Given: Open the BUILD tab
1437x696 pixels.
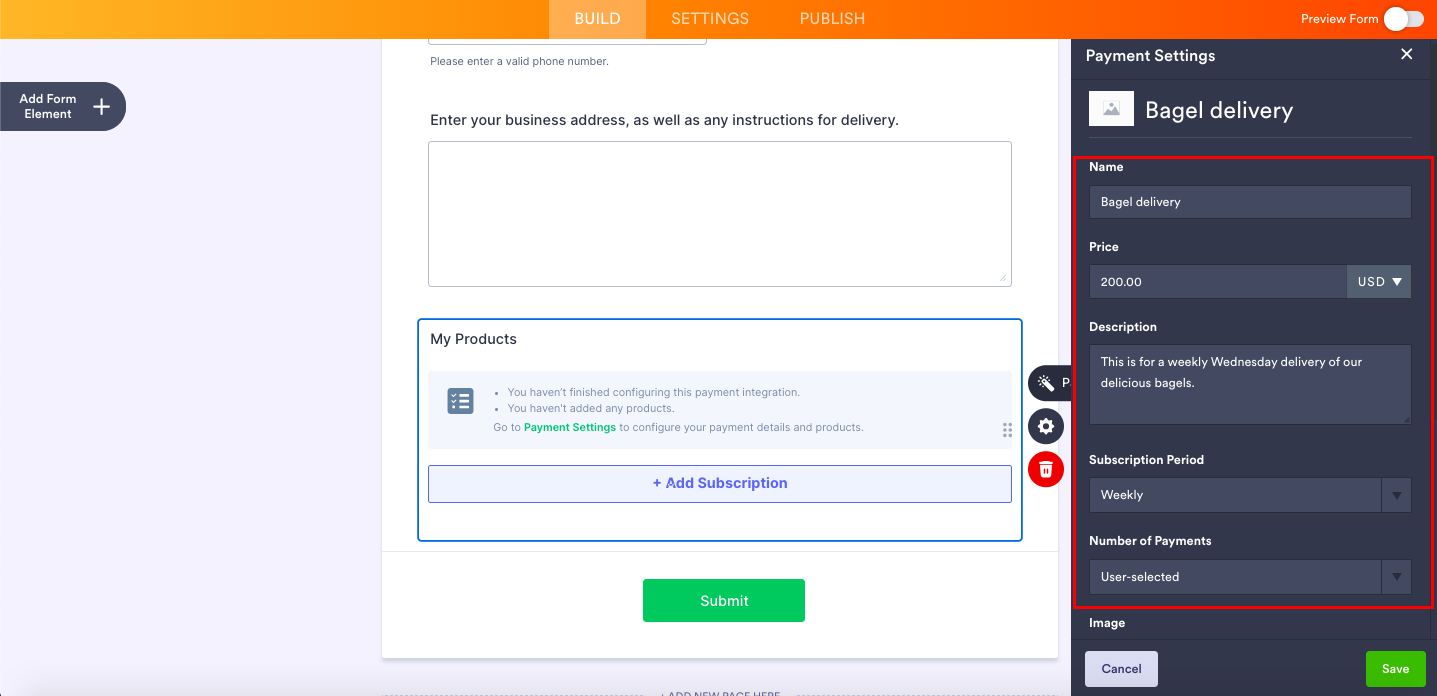Looking at the screenshot, I should tap(597, 19).
